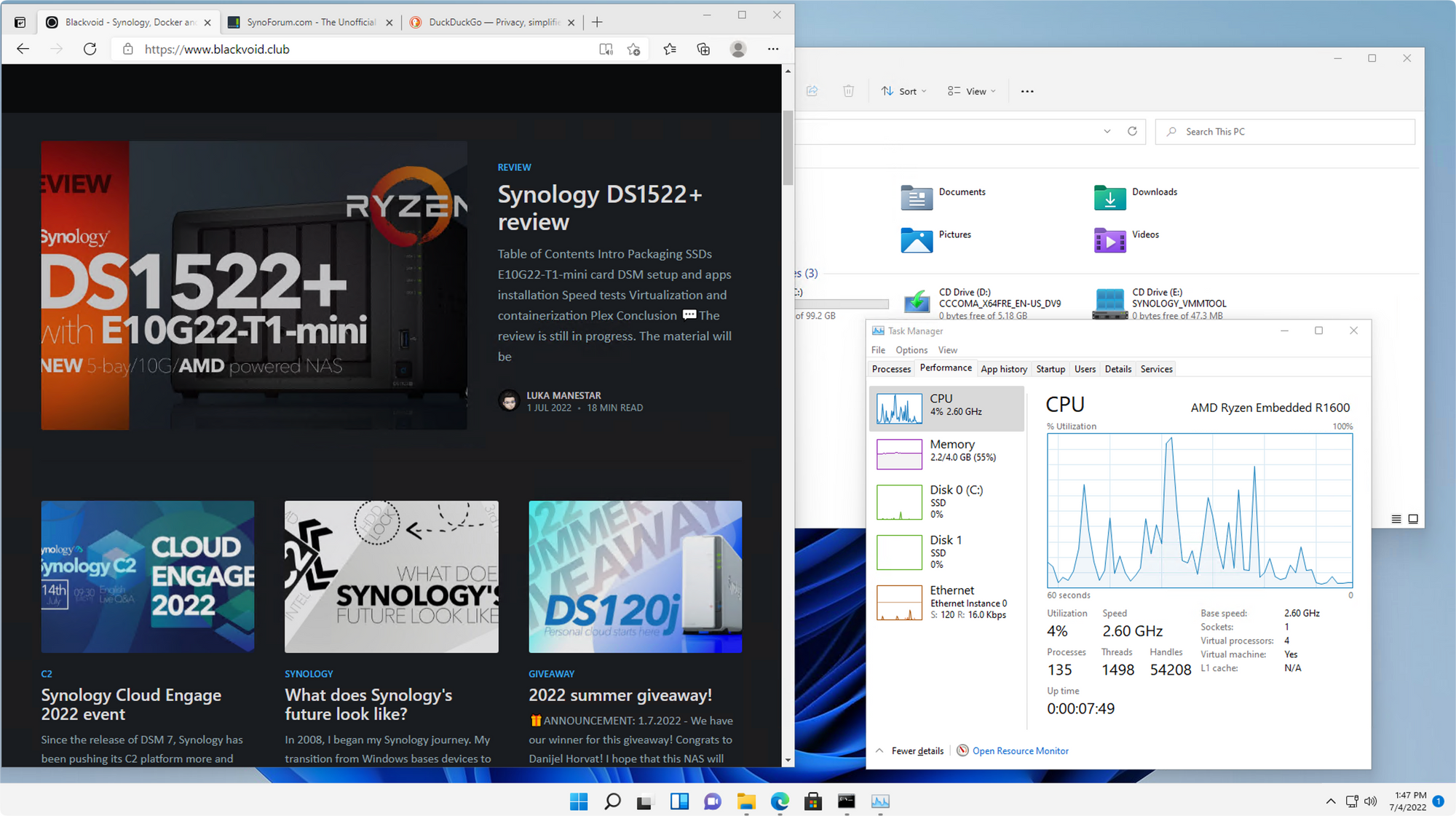1456x816 pixels.
Task: Open Luka Manestar author link
Action: tap(564, 395)
